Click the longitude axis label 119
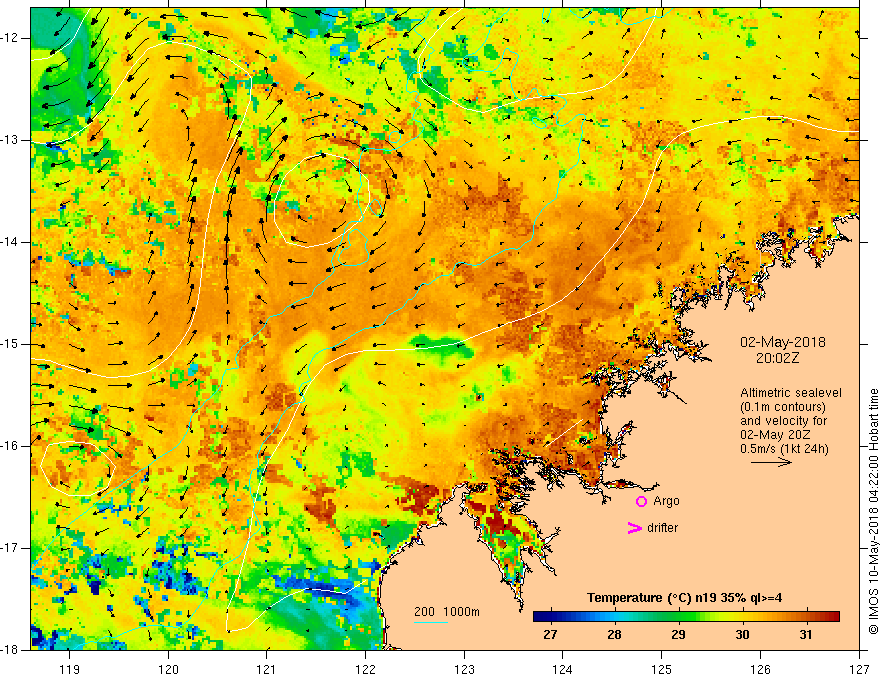 [x=69, y=669]
